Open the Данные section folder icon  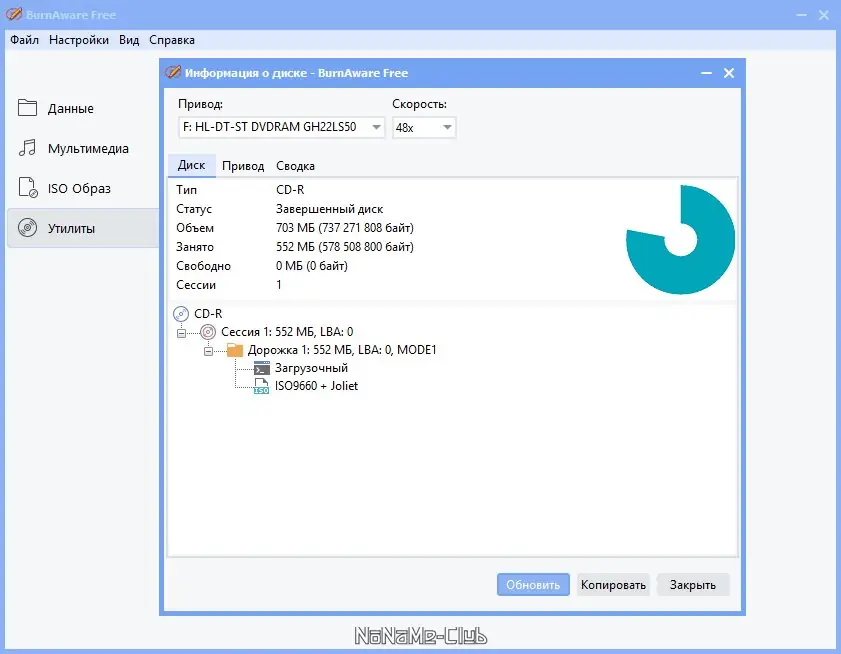(27, 108)
